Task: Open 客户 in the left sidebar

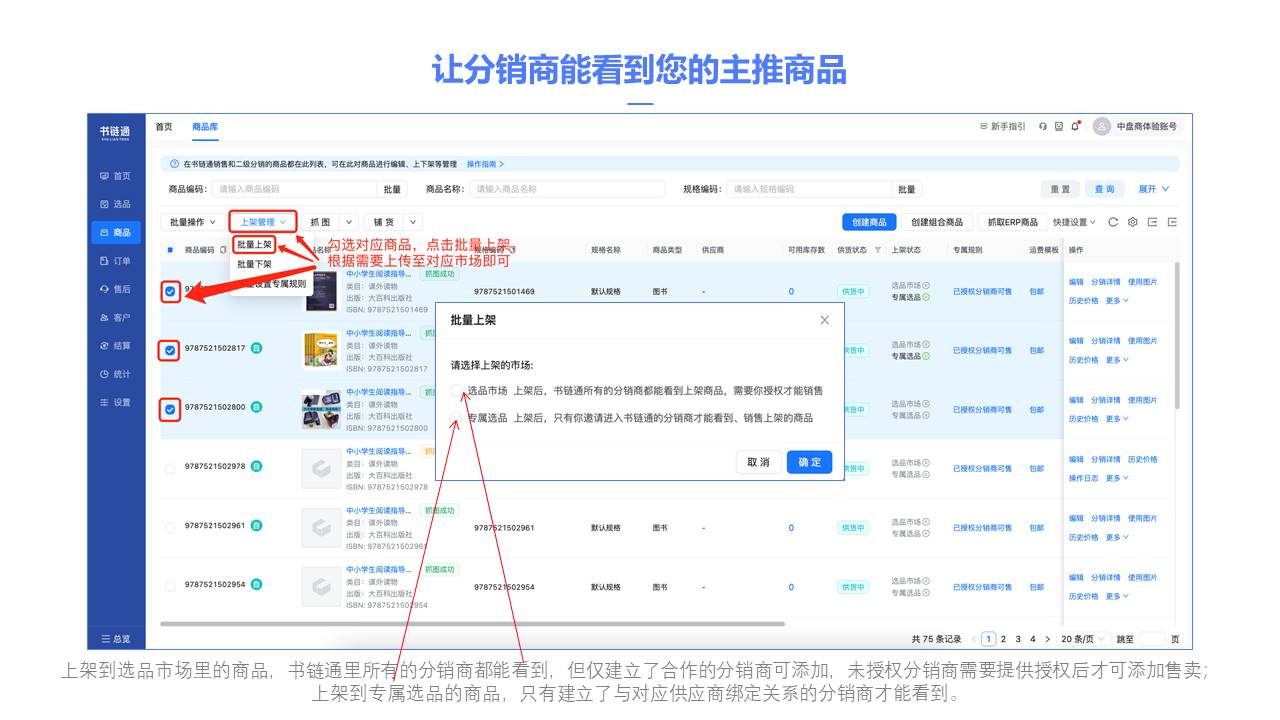Action: [116, 318]
